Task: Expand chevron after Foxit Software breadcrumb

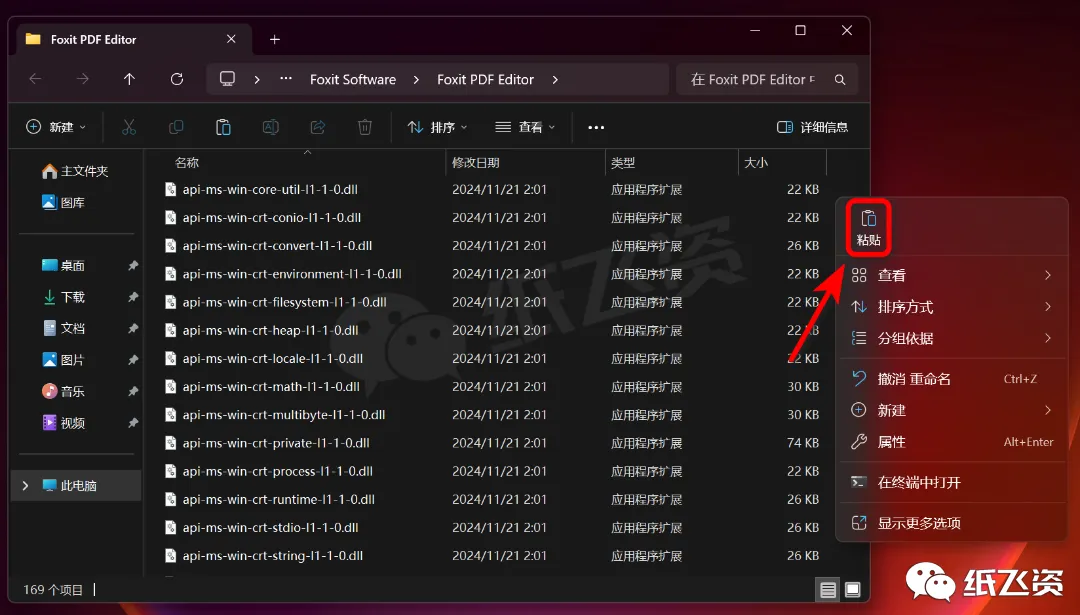Action: (416, 80)
